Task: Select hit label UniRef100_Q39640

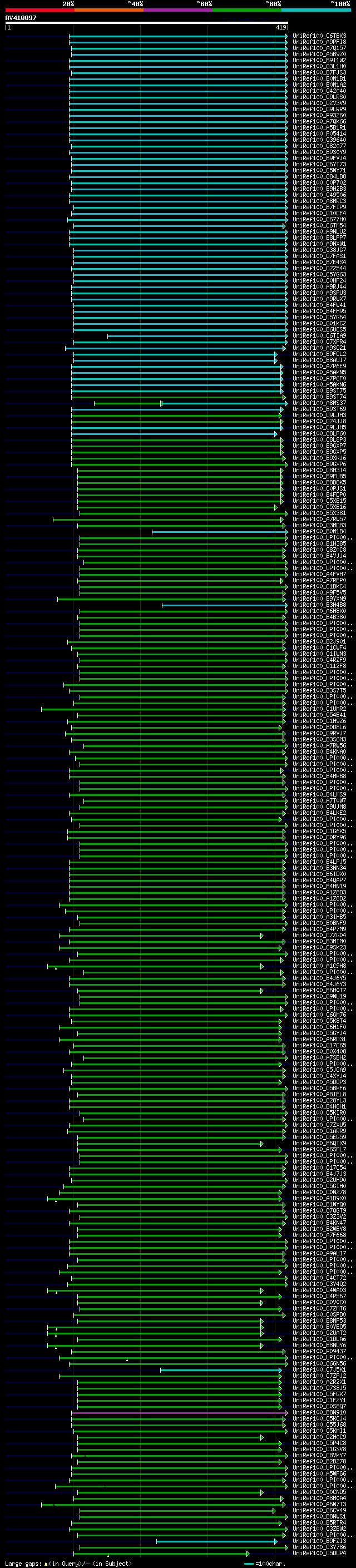Action: click(319, 140)
